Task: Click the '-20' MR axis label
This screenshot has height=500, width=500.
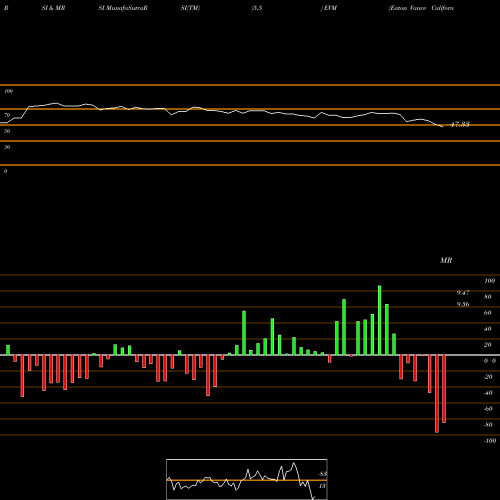Action: [x=488, y=377]
